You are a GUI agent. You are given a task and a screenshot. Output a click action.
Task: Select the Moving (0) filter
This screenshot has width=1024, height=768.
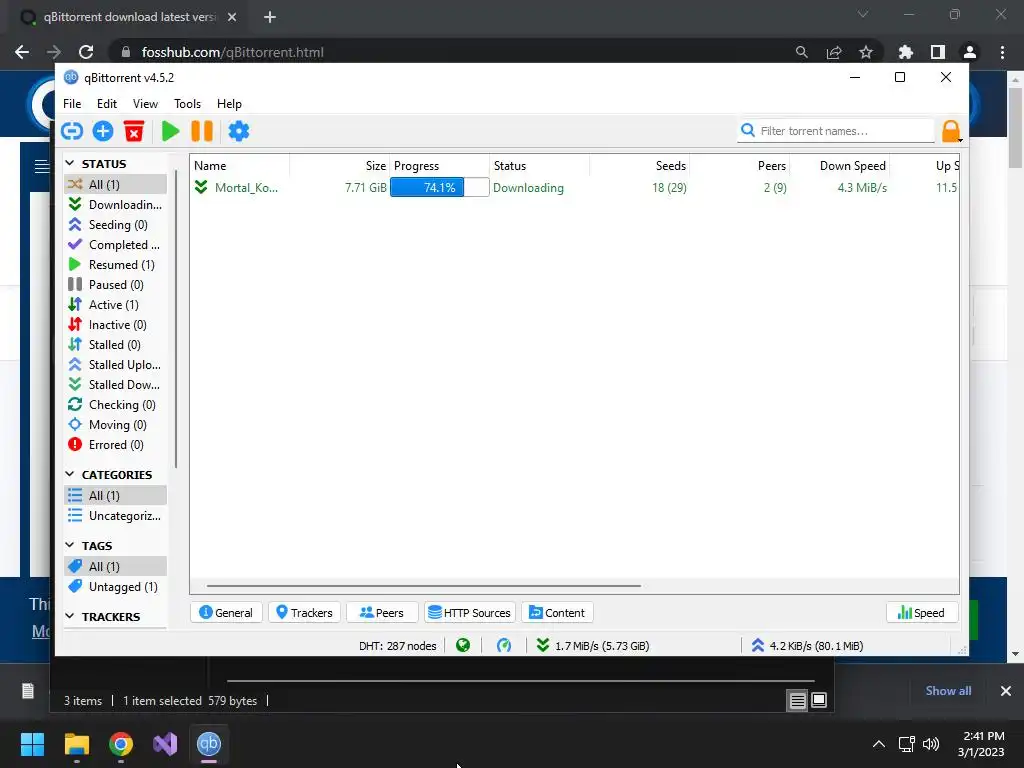116,424
